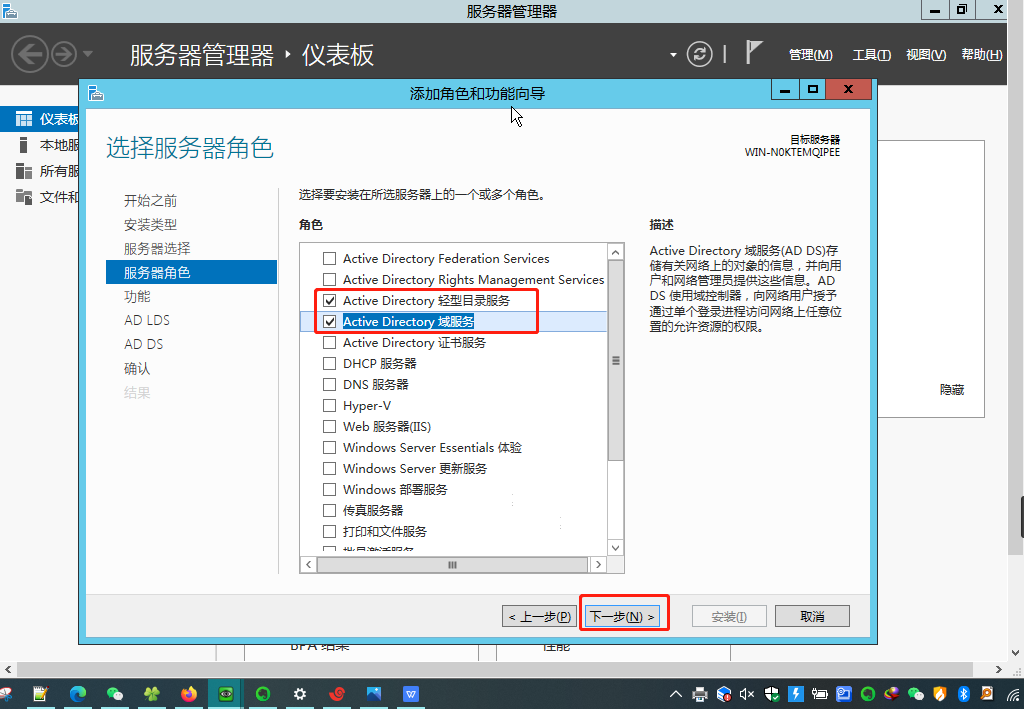Open Firefox from the taskbar
This screenshot has width=1024, height=709.
189,694
